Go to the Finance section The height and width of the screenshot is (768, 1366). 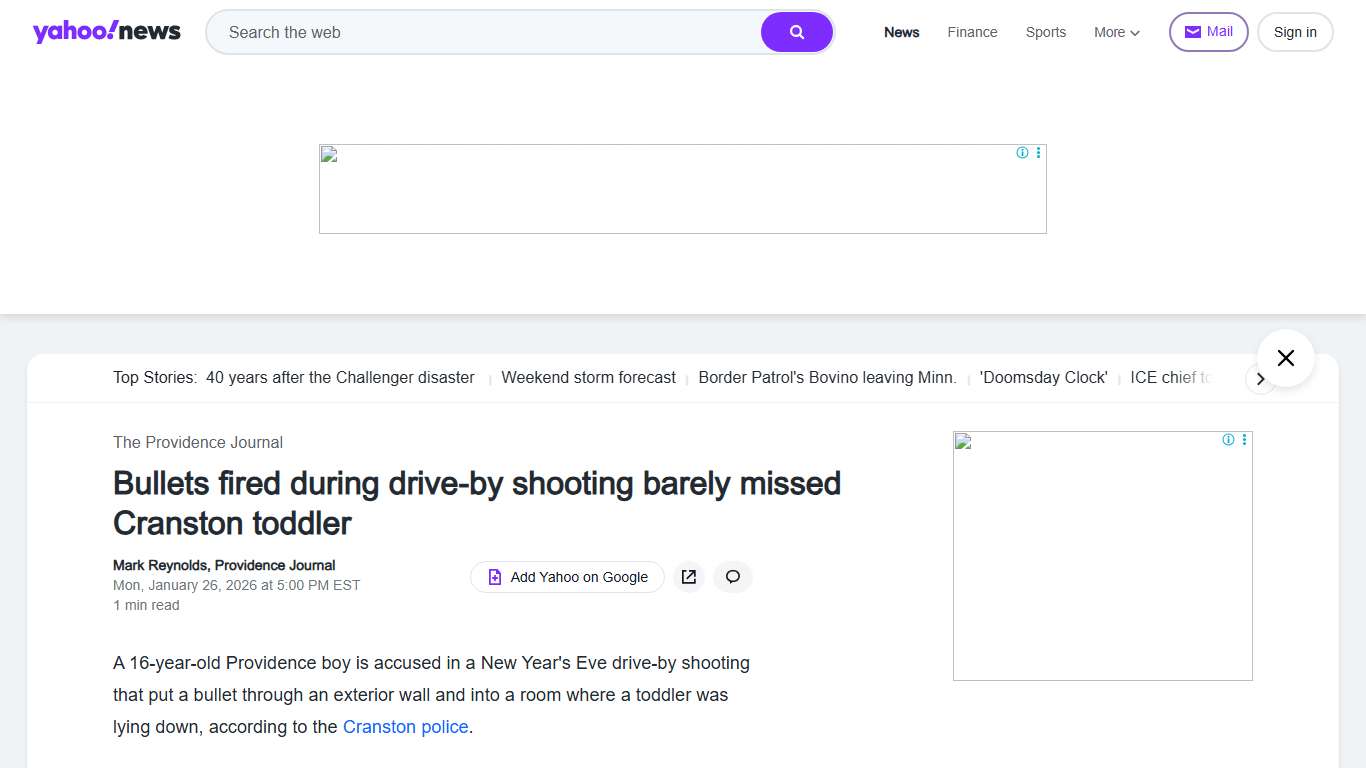point(972,32)
